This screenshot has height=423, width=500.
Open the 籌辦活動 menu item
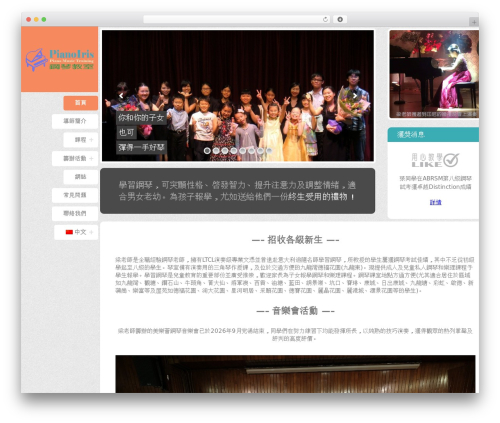[75, 159]
